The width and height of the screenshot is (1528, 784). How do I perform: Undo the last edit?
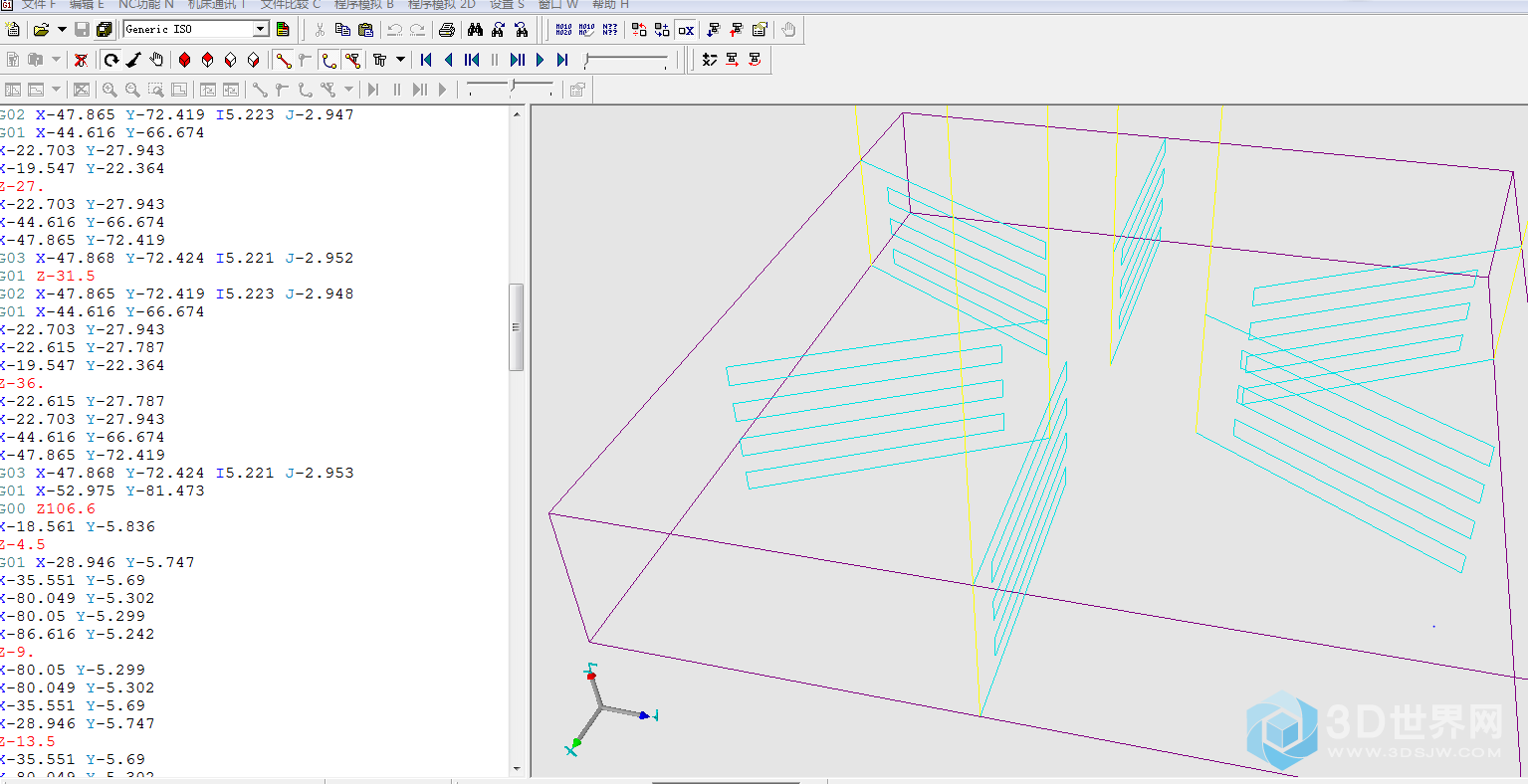click(395, 30)
